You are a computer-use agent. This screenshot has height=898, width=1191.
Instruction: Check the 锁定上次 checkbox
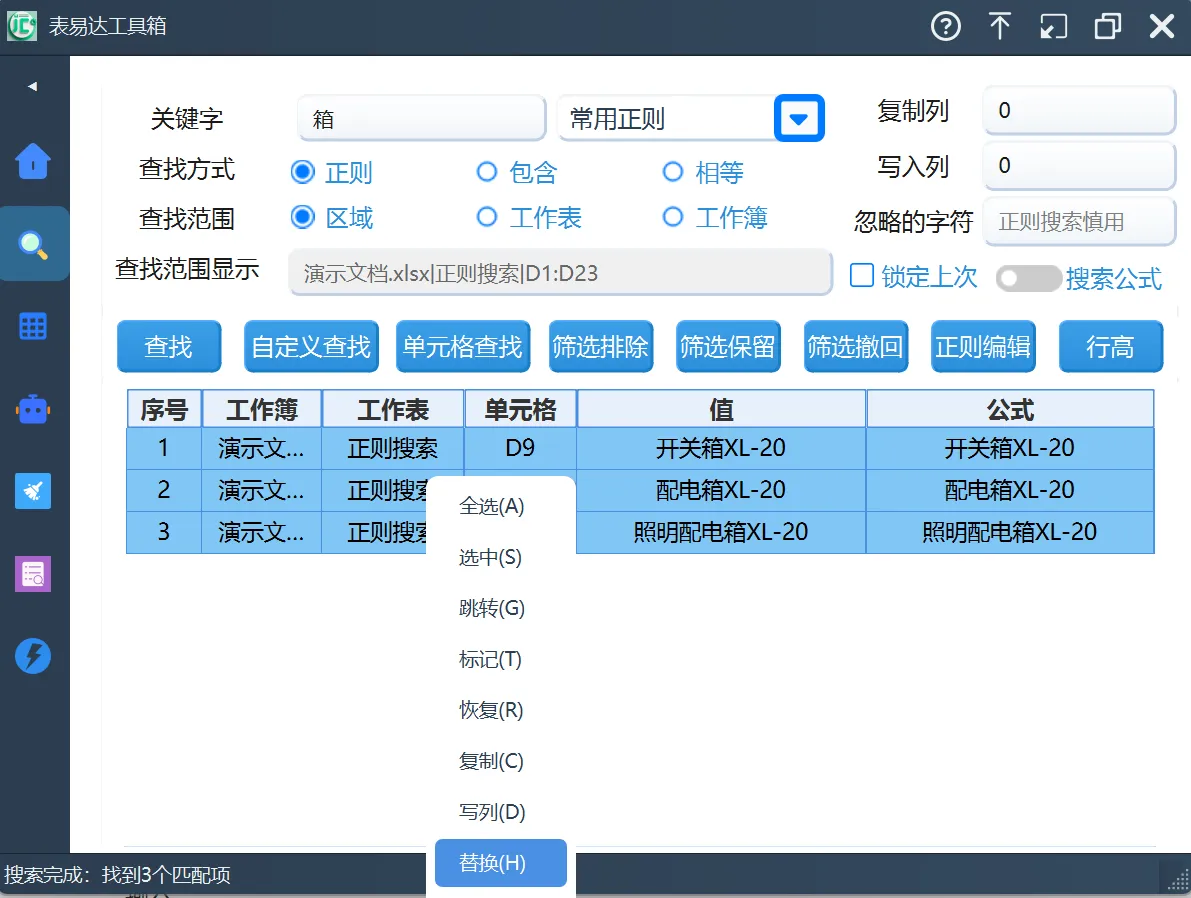(x=861, y=276)
